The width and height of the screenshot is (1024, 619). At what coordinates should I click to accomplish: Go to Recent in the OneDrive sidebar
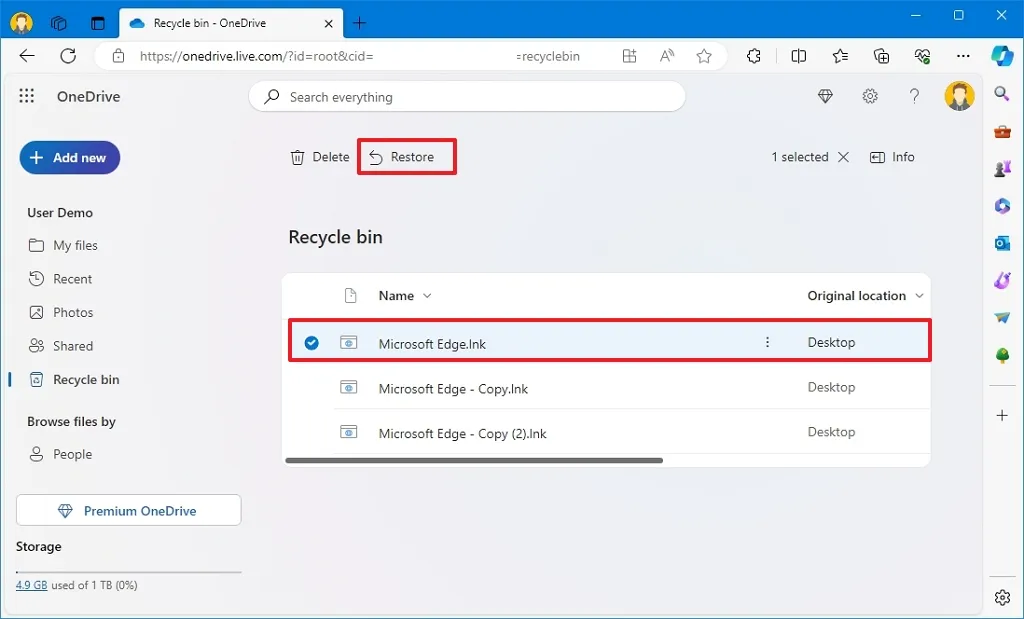(71, 278)
